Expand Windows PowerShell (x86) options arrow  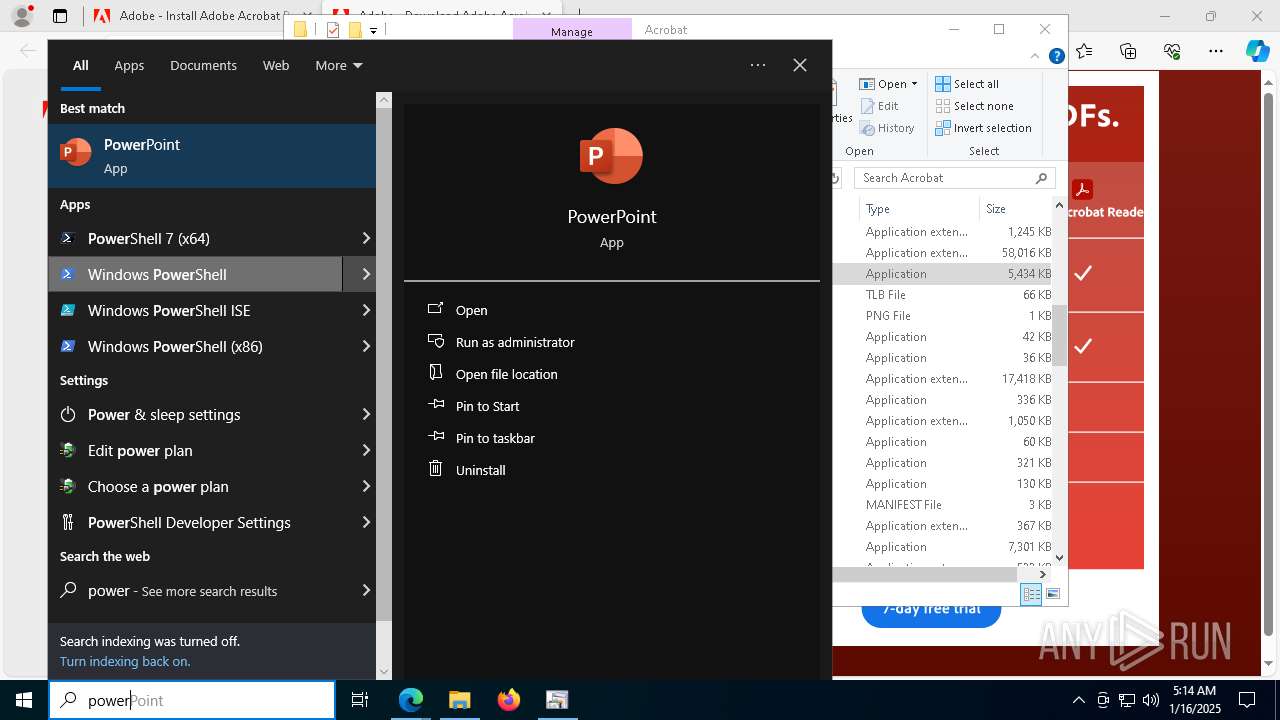[x=365, y=346]
